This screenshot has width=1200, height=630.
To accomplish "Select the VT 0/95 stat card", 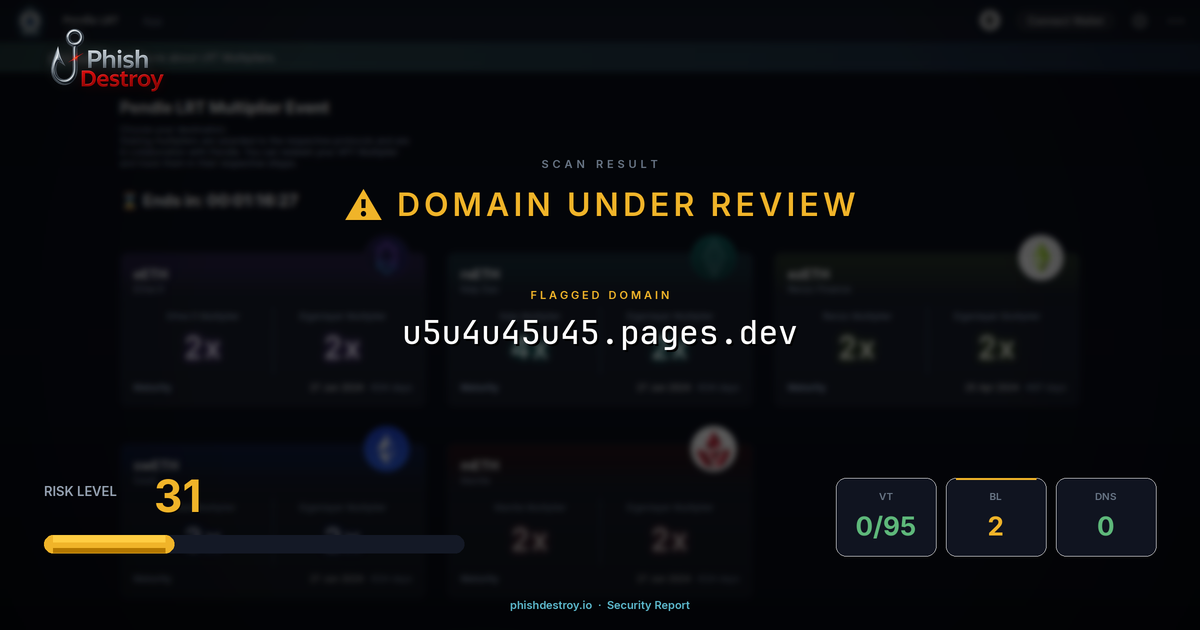I will click(886, 516).
